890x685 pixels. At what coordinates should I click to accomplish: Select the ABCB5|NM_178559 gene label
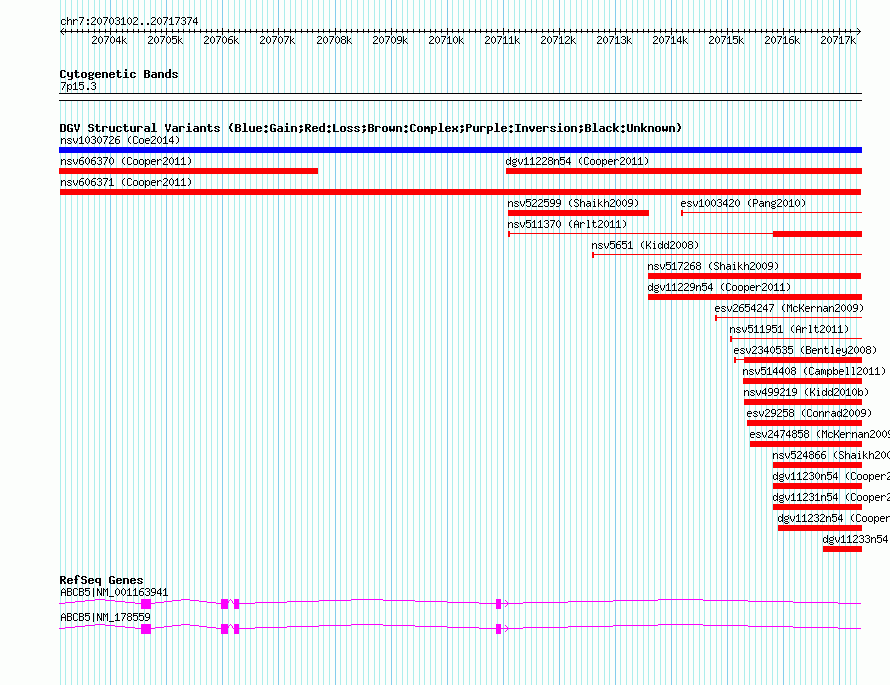105,617
